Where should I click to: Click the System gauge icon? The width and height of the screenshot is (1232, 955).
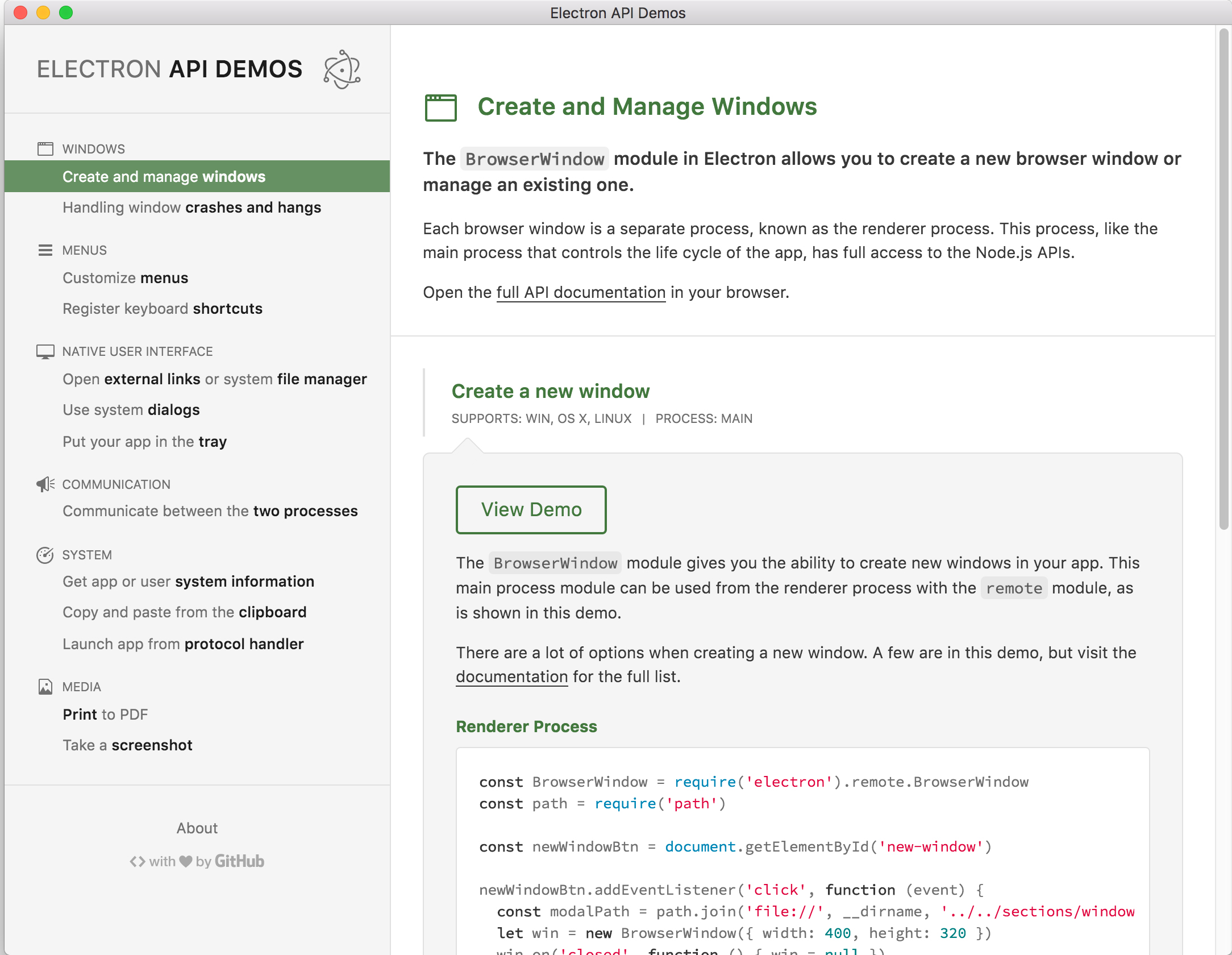click(45, 555)
